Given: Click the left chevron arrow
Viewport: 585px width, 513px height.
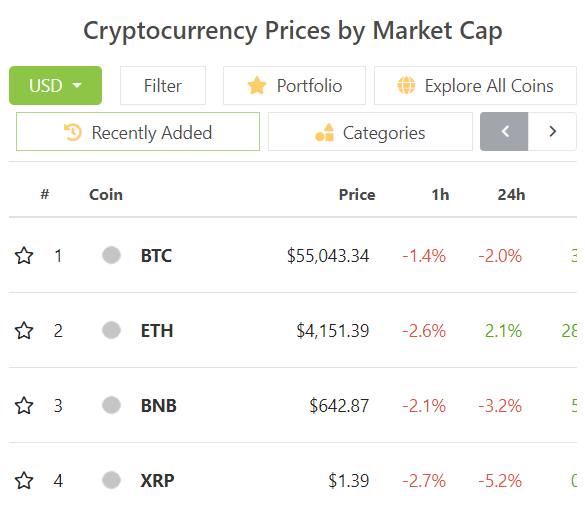Looking at the screenshot, I should 504,131.
